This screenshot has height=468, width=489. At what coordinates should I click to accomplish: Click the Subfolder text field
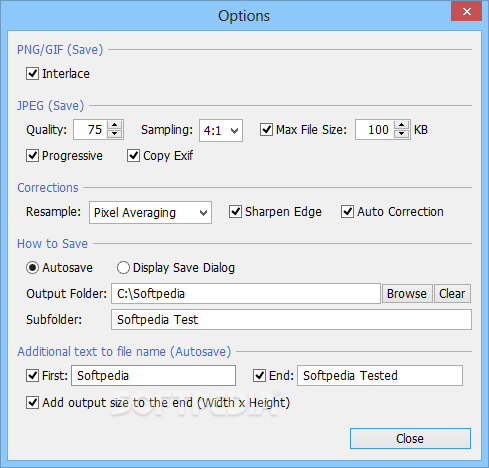(291, 320)
